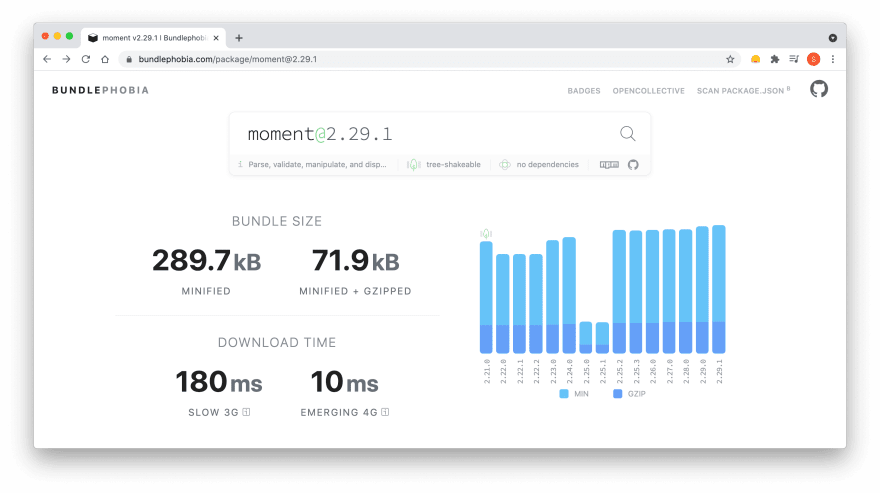
Task: Select the 2.22.1 version bar
Action: [520, 304]
